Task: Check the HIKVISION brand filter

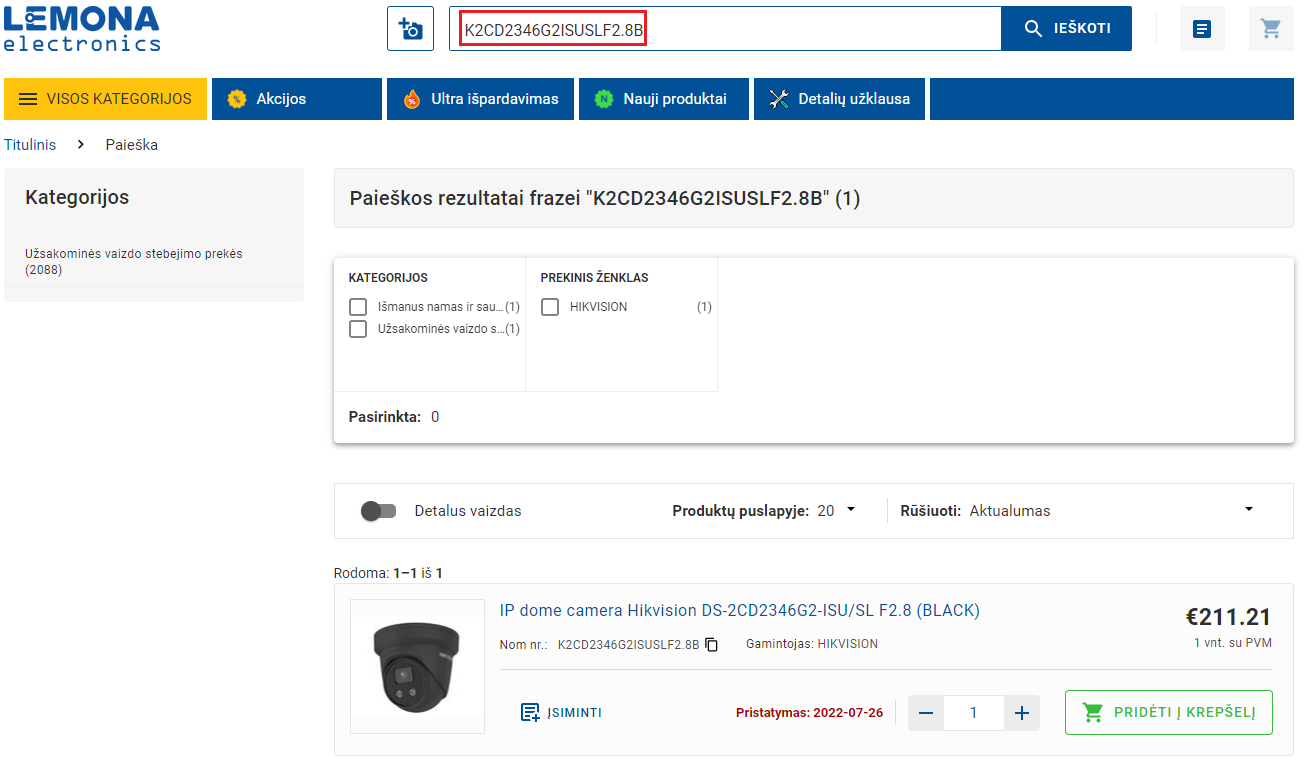Action: pyautogui.click(x=550, y=307)
